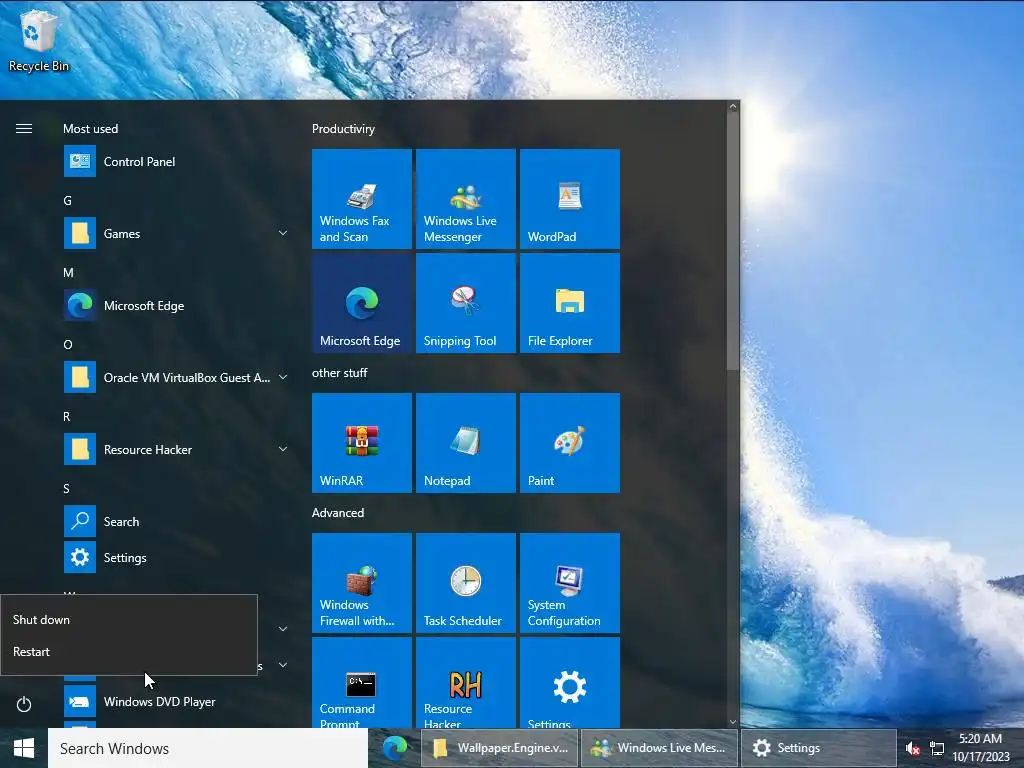Image resolution: width=1024 pixels, height=768 pixels.
Task: Open the Resource Hacker tile
Action: [x=466, y=682]
